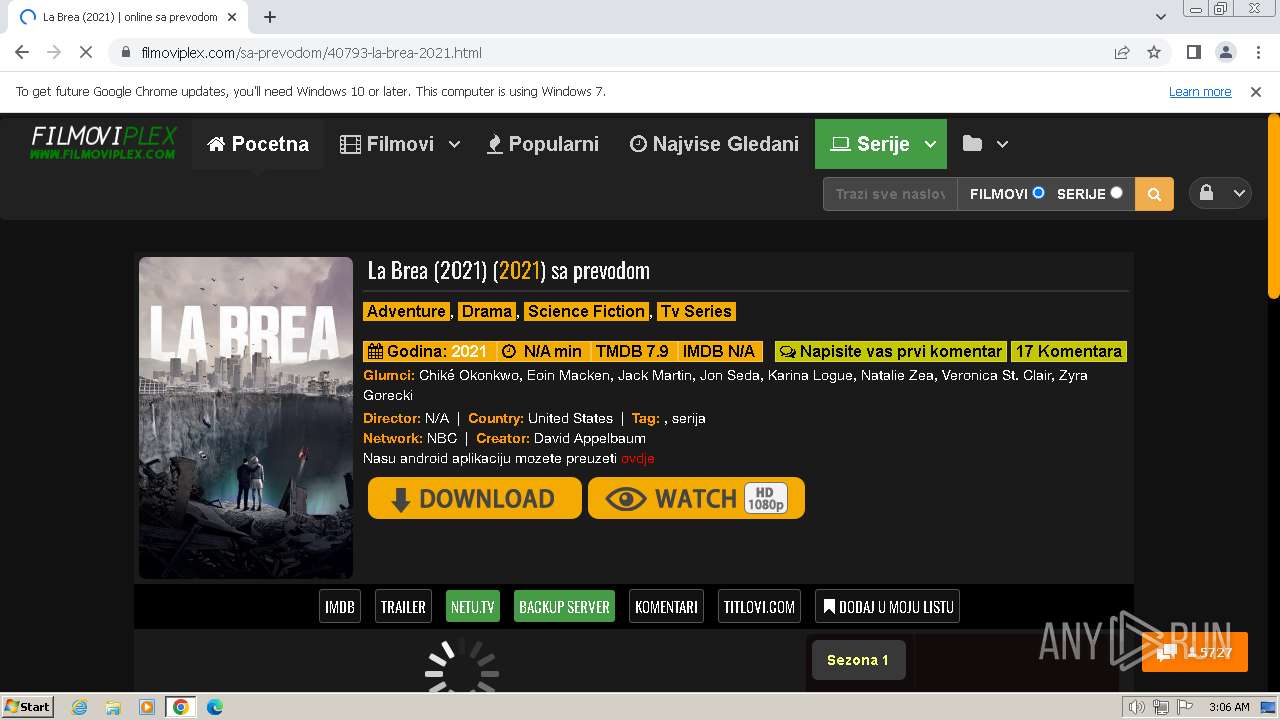Select the FILMOVI radio button

[x=1038, y=193]
